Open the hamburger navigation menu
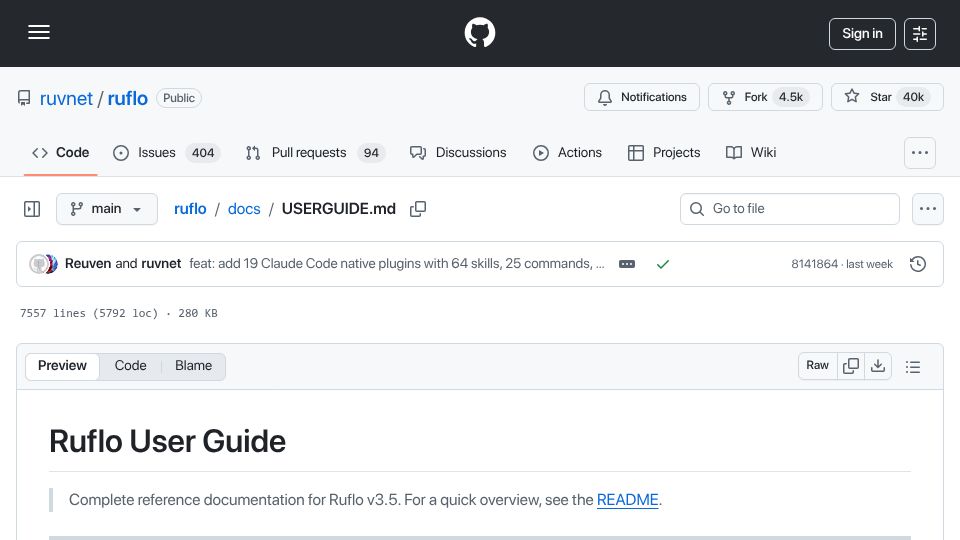The image size is (960, 540). [39, 32]
